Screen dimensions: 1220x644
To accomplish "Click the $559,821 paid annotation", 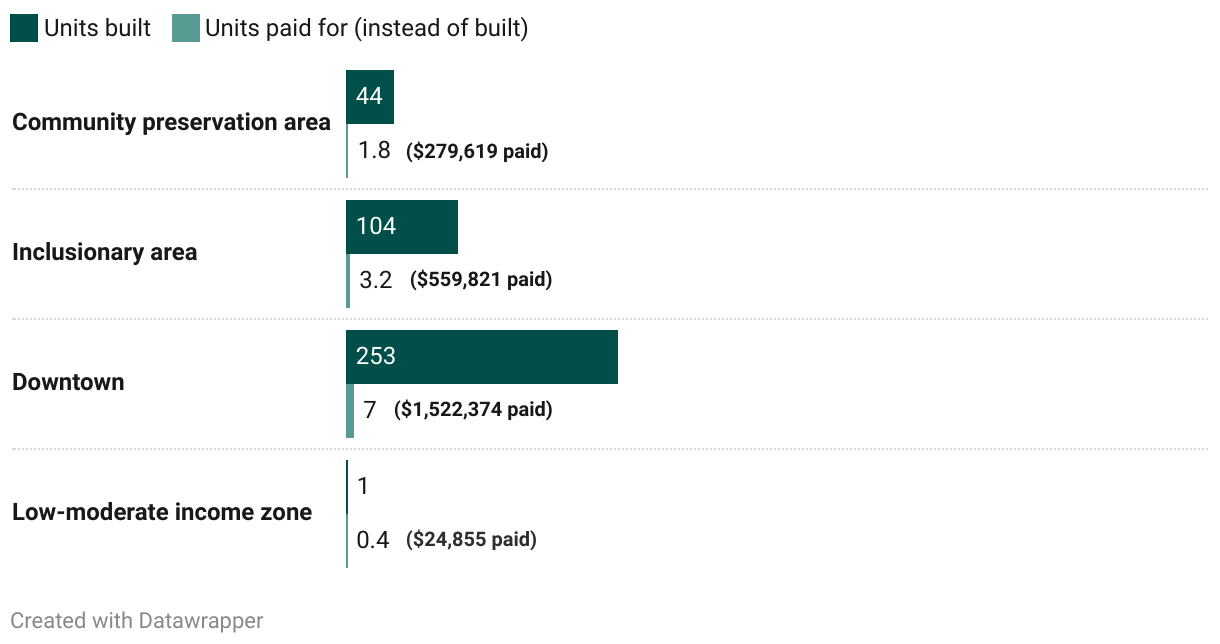I will coord(481,280).
